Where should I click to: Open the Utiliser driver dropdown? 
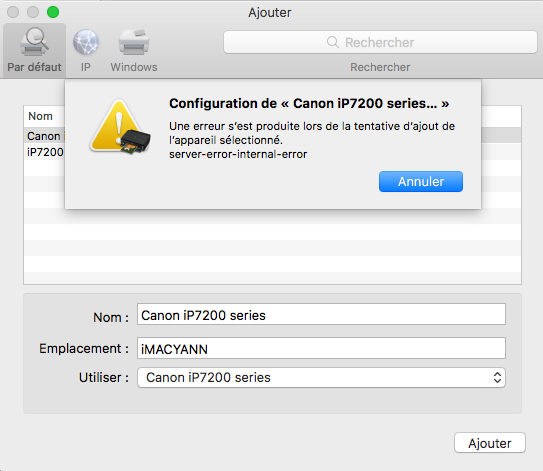321,377
